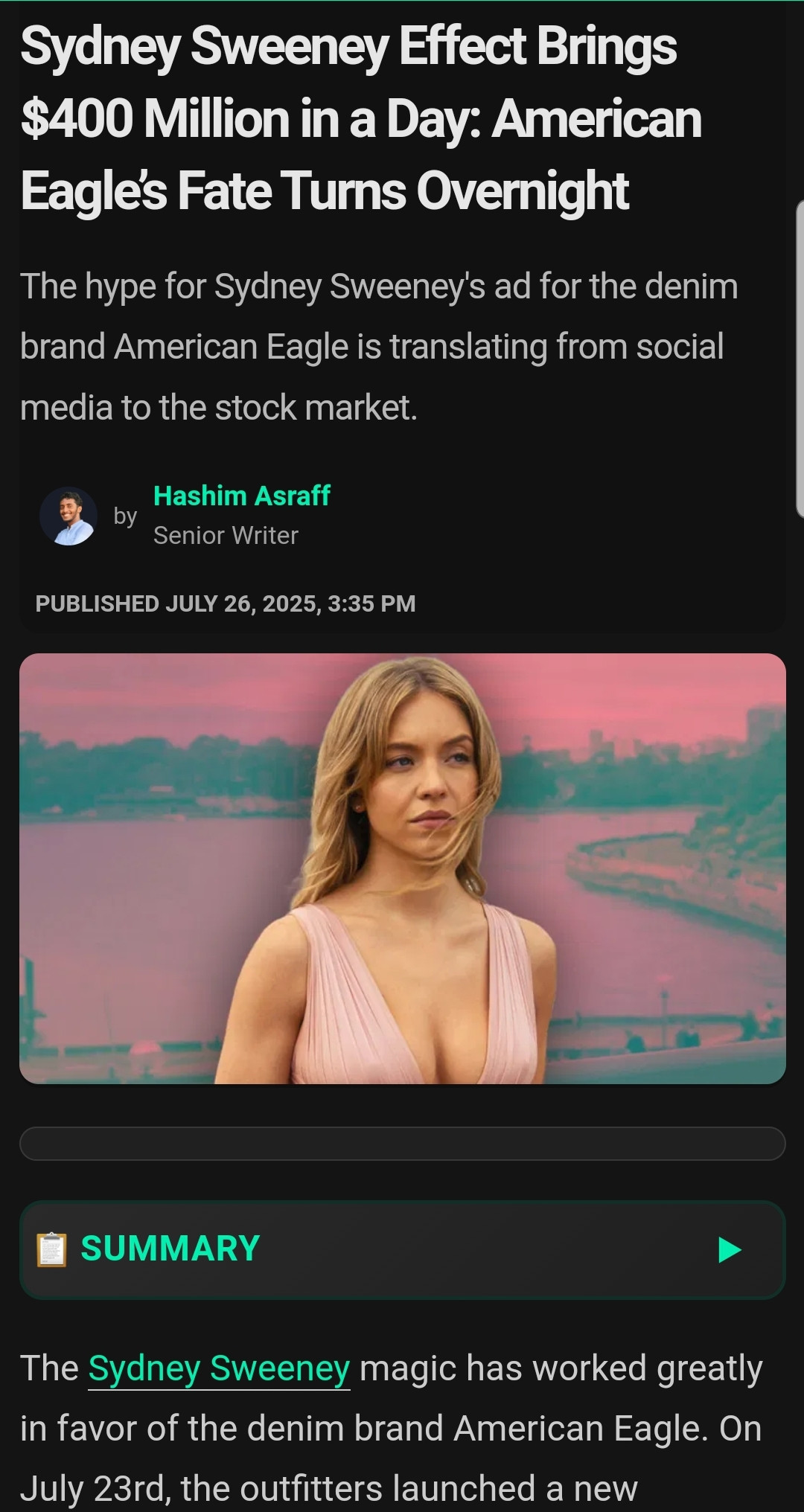Click the clipboard icon beside SUMMARY

(51, 1249)
